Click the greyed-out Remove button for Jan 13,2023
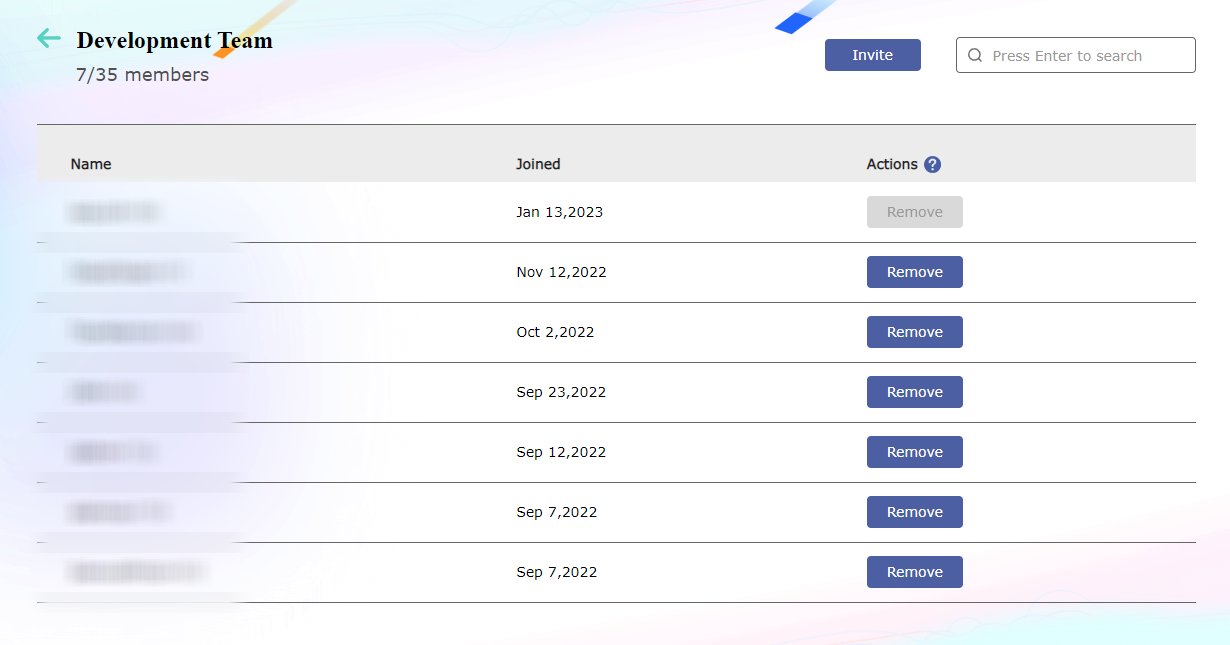Image resolution: width=1230 pixels, height=645 pixels. pyautogui.click(x=914, y=212)
